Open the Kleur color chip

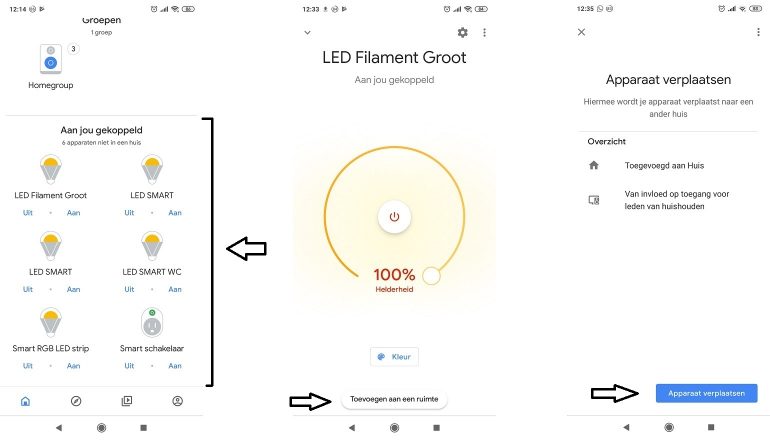[394, 356]
